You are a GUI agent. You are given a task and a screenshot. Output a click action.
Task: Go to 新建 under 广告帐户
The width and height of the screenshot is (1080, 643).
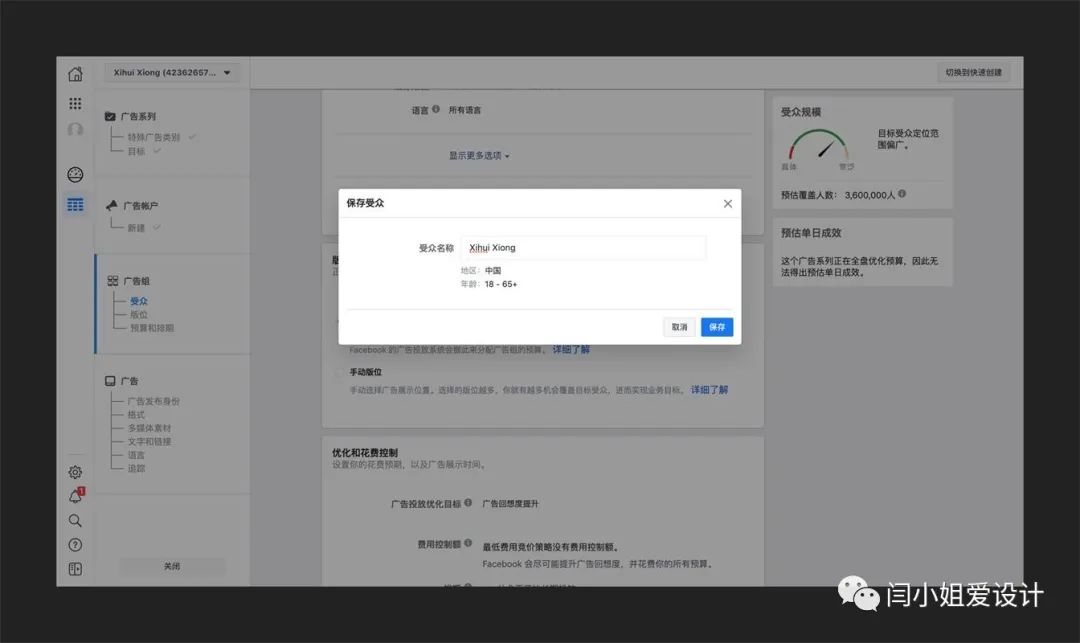point(136,228)
